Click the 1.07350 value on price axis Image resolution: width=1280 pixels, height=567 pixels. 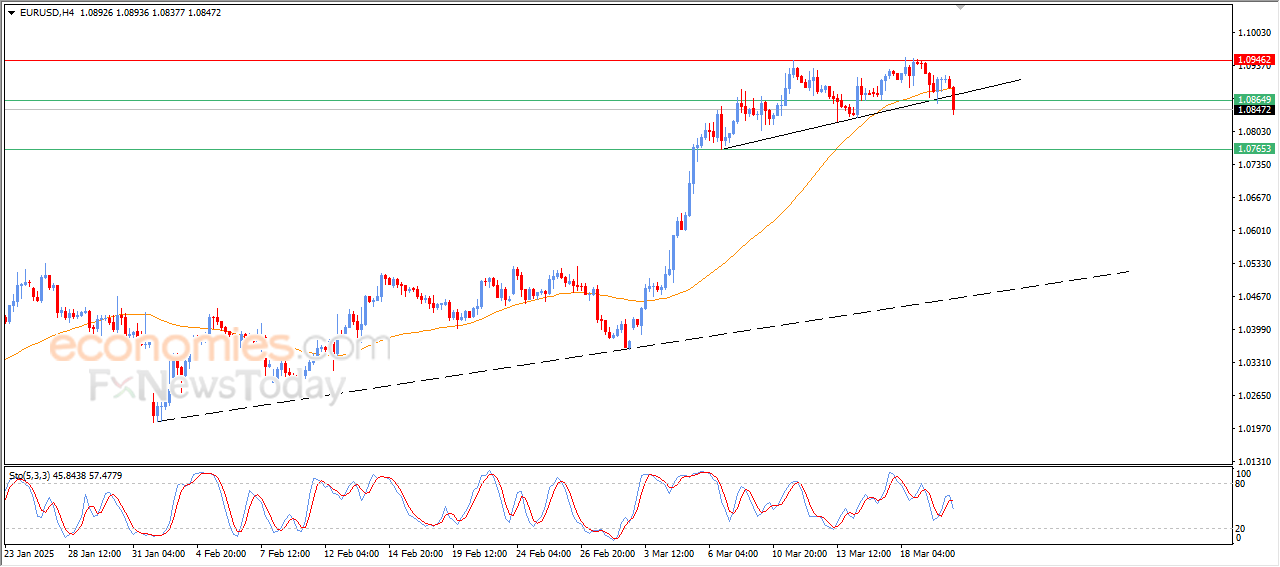point(1254,165)
